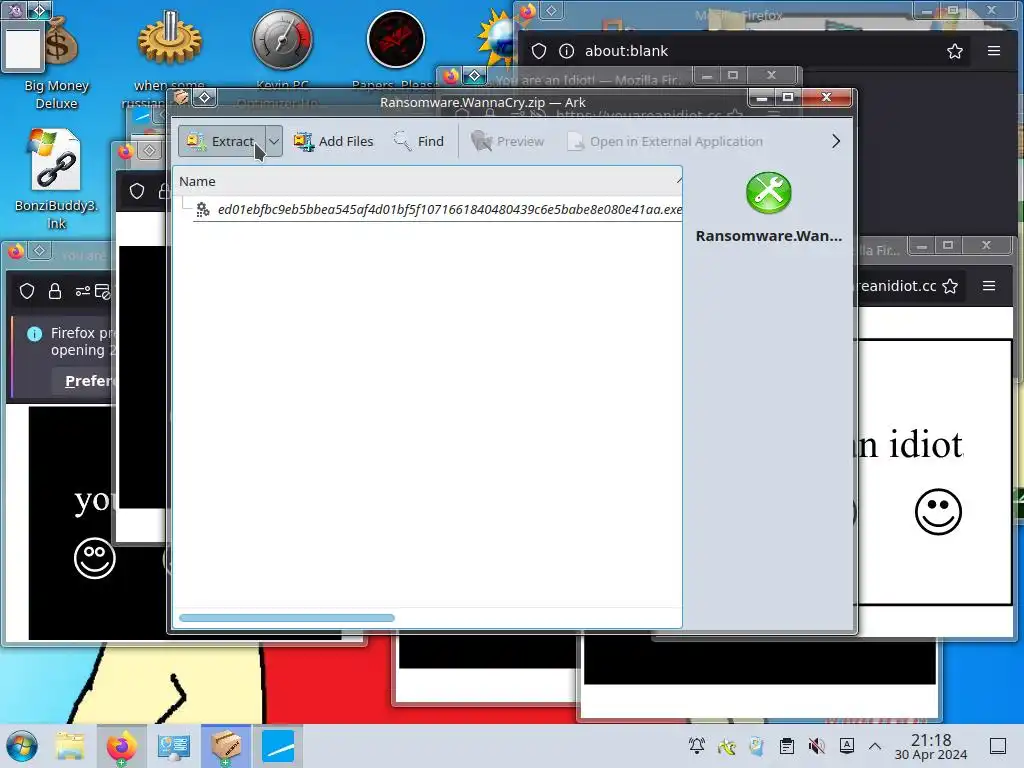The width and height of the screenshot is (1024, 768).
Task: Click Open in External Application
Action: click(665, 141)
